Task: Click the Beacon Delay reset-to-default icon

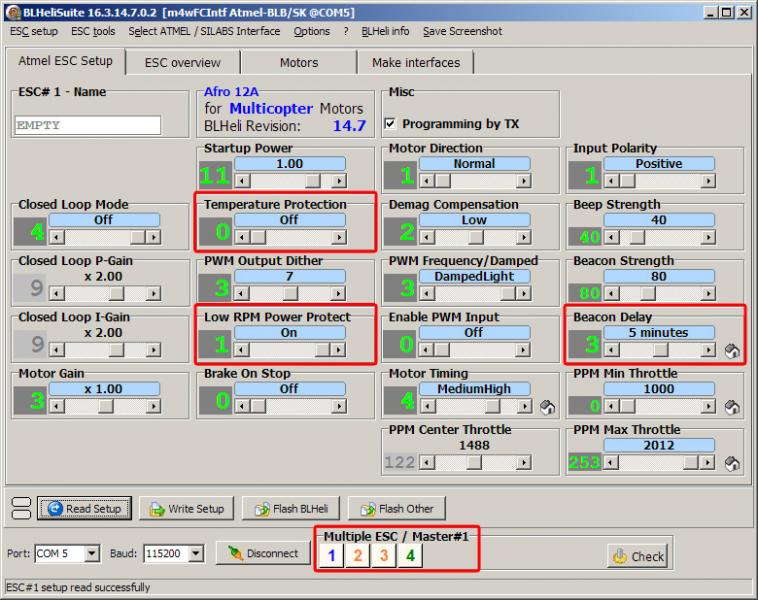Action: click(732, 351)
